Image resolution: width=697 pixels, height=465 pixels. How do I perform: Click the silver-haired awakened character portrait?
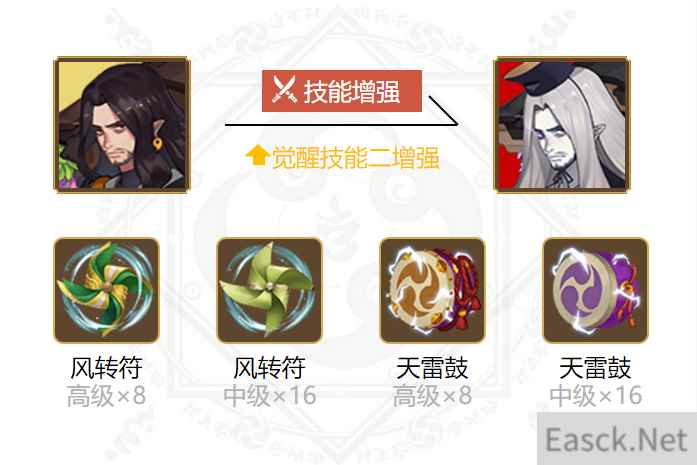coord(562,124)
